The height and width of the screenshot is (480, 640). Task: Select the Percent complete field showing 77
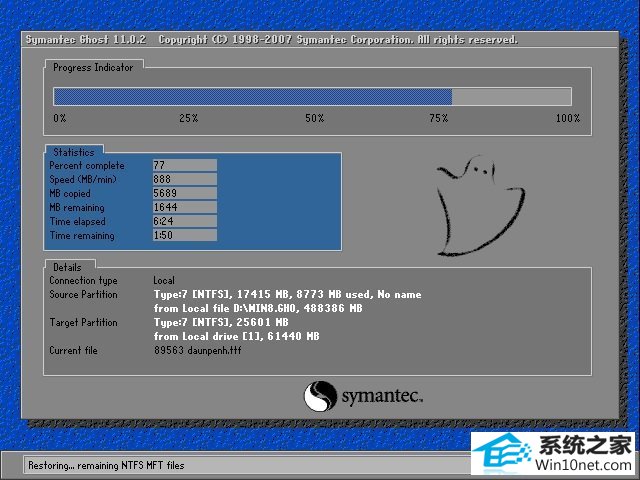click(184, 165)
